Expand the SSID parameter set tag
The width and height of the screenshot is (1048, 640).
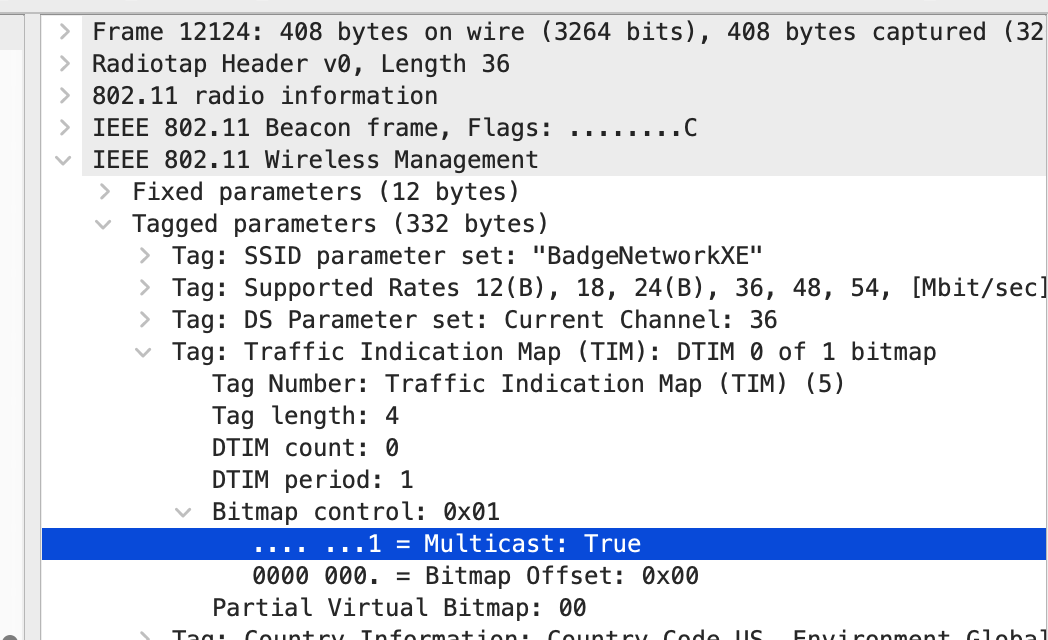pyautogui.click(x=144, y=256)
